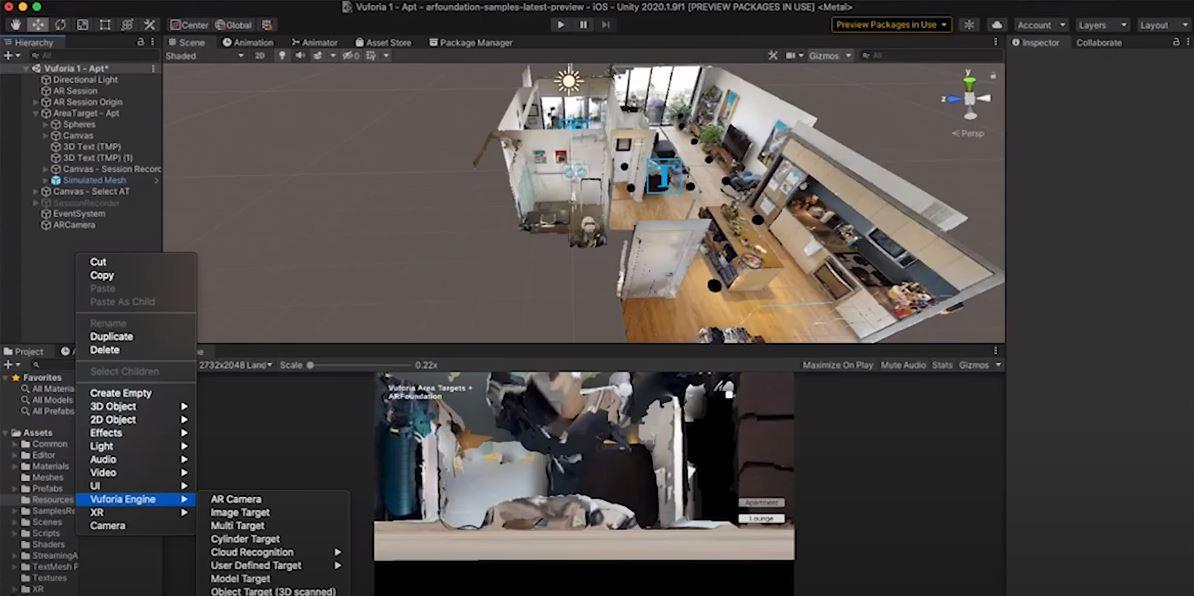
Task: Select the Hand tool in toolbar
Action: (x=14, y=25)
